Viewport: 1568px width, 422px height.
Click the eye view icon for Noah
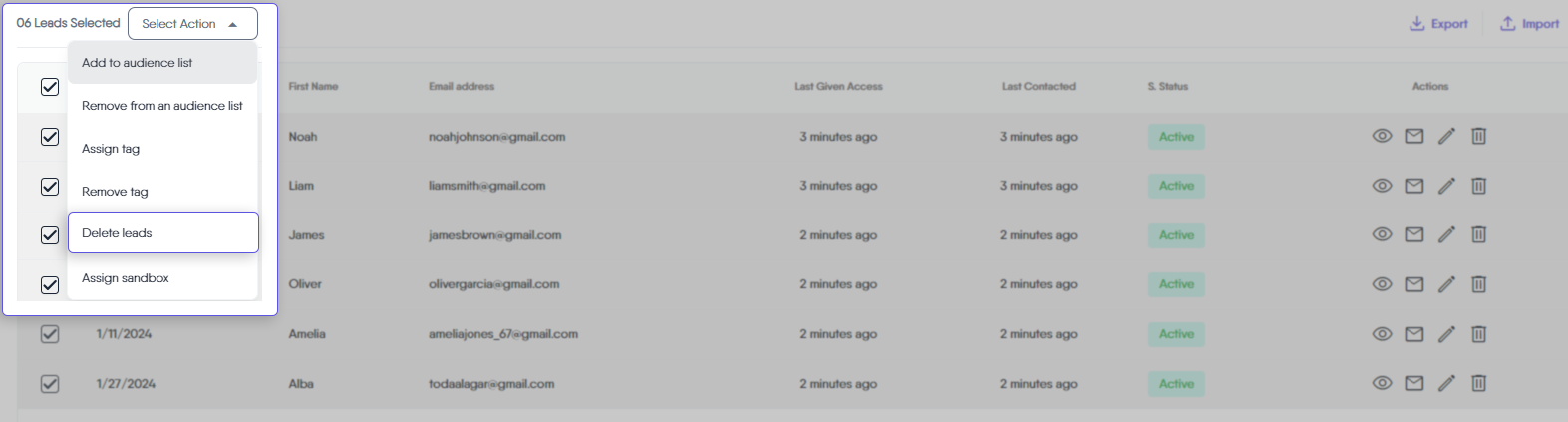1382,136
